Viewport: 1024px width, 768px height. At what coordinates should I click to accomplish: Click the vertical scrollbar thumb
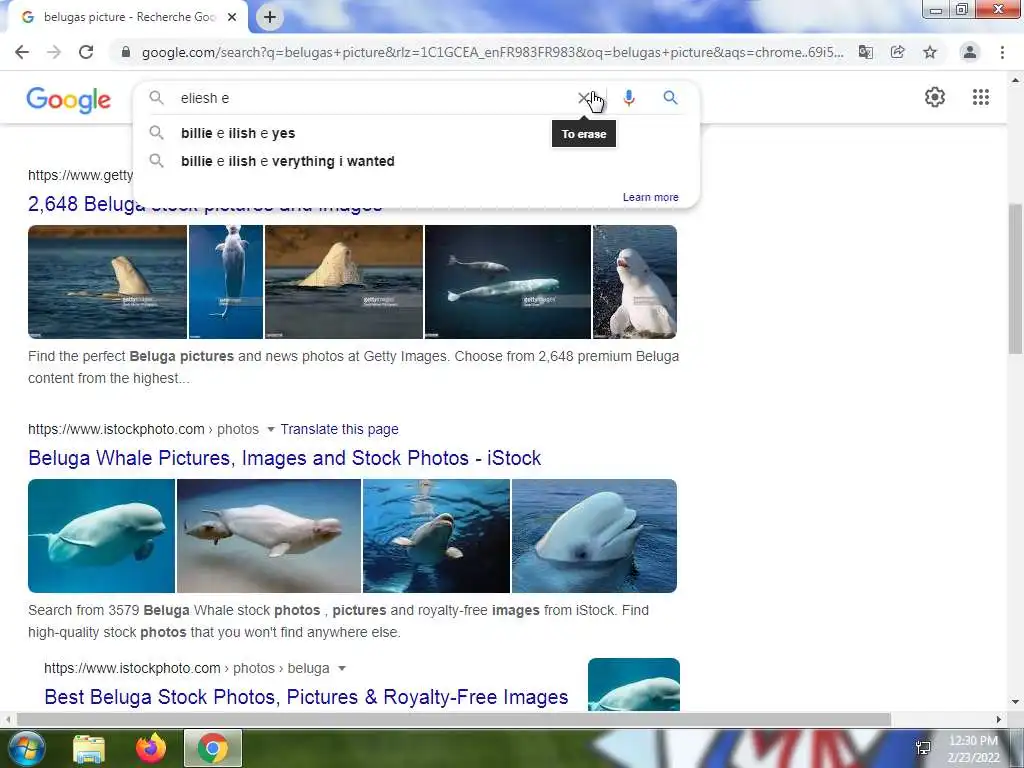point(1015,279)
